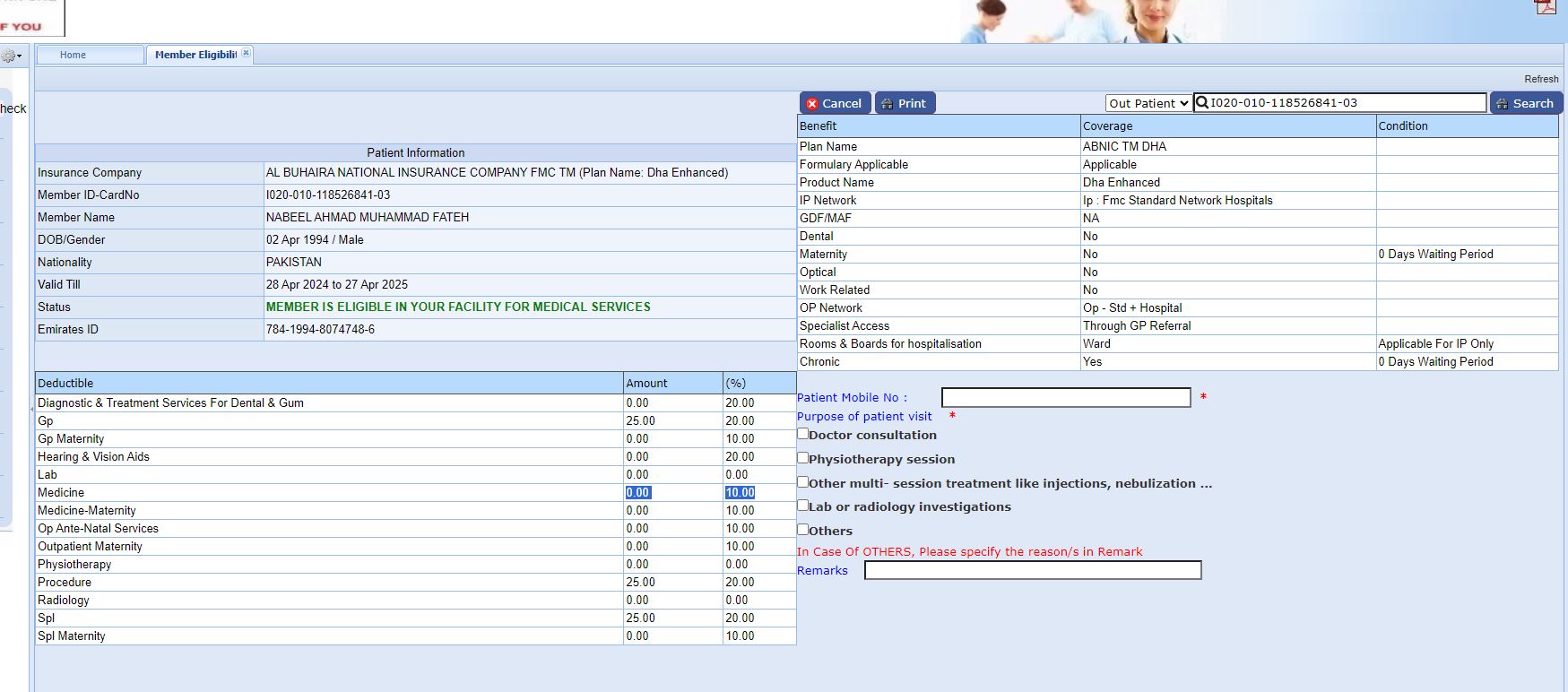
Task: Switch to the Home tab
Action: 74,55
